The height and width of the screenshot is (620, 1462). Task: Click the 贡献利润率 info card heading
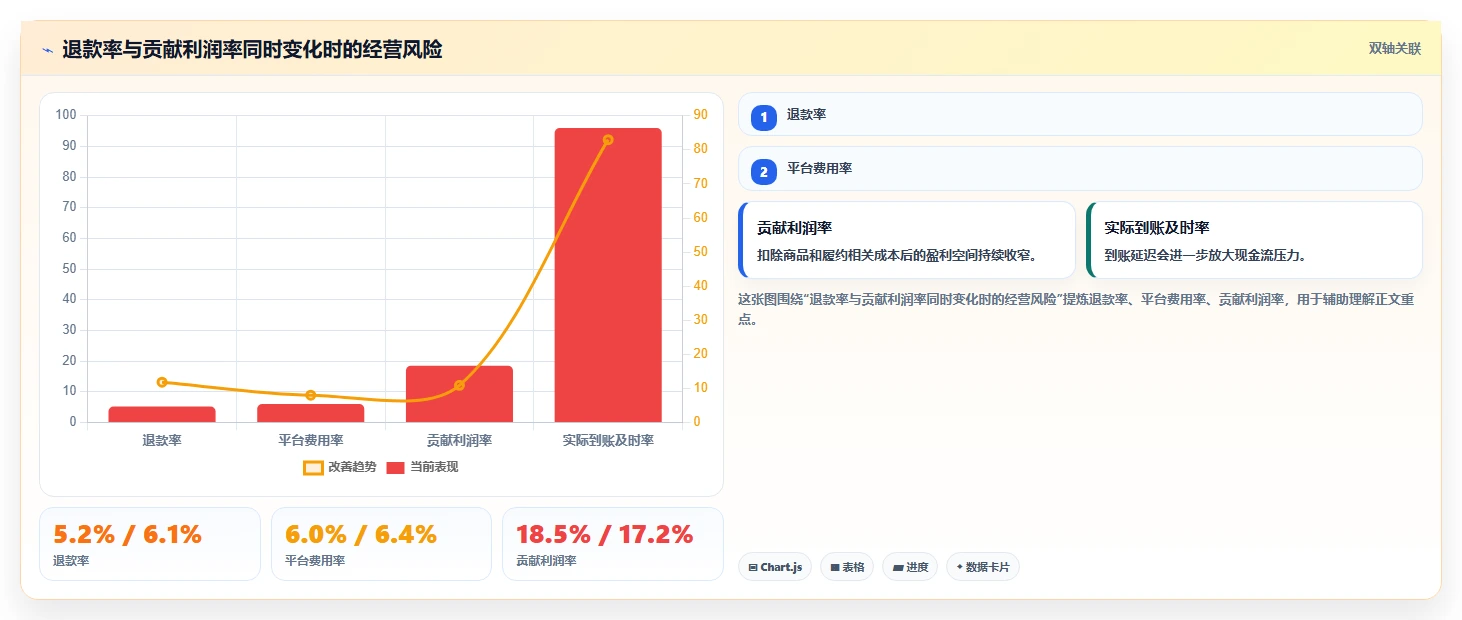(x=795, y=228)
